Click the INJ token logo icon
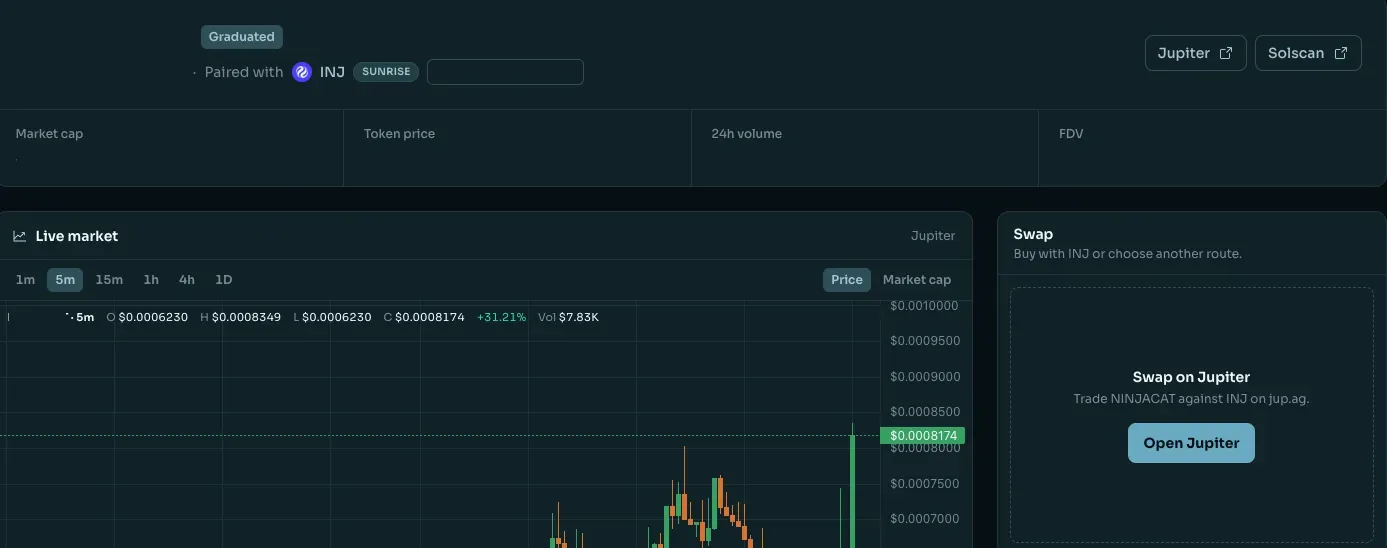The image size is (1387, 548). click(302, 72)
